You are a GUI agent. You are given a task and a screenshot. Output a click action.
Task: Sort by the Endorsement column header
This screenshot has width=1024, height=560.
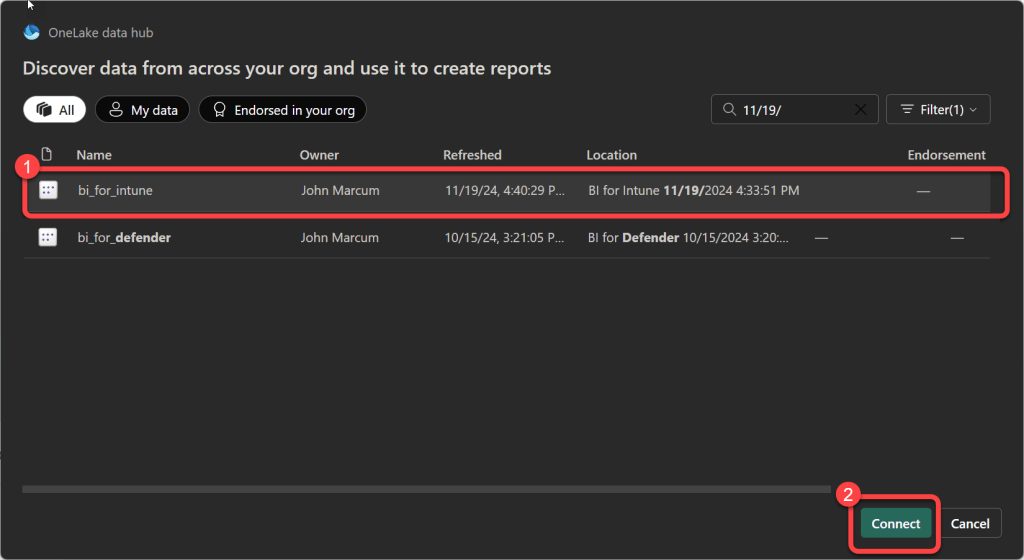coord(946,155)
